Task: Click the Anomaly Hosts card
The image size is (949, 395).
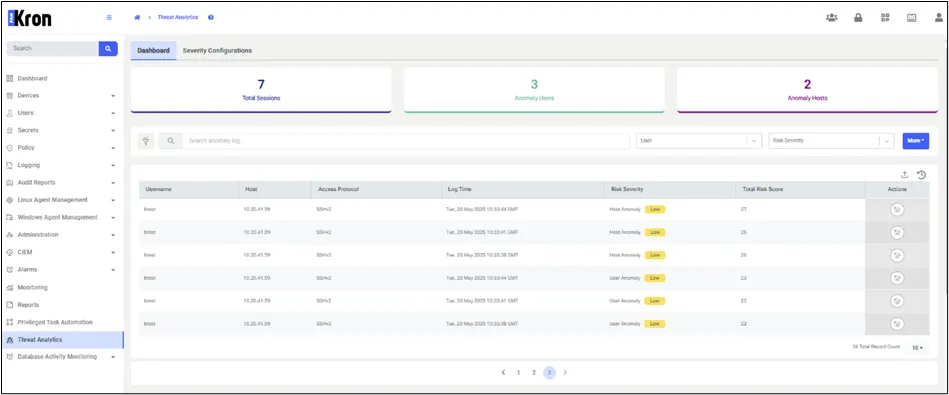Action: point(807,90)
